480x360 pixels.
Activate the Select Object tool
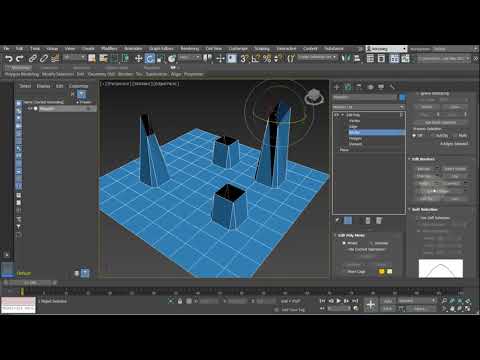[x=92, y=59]
